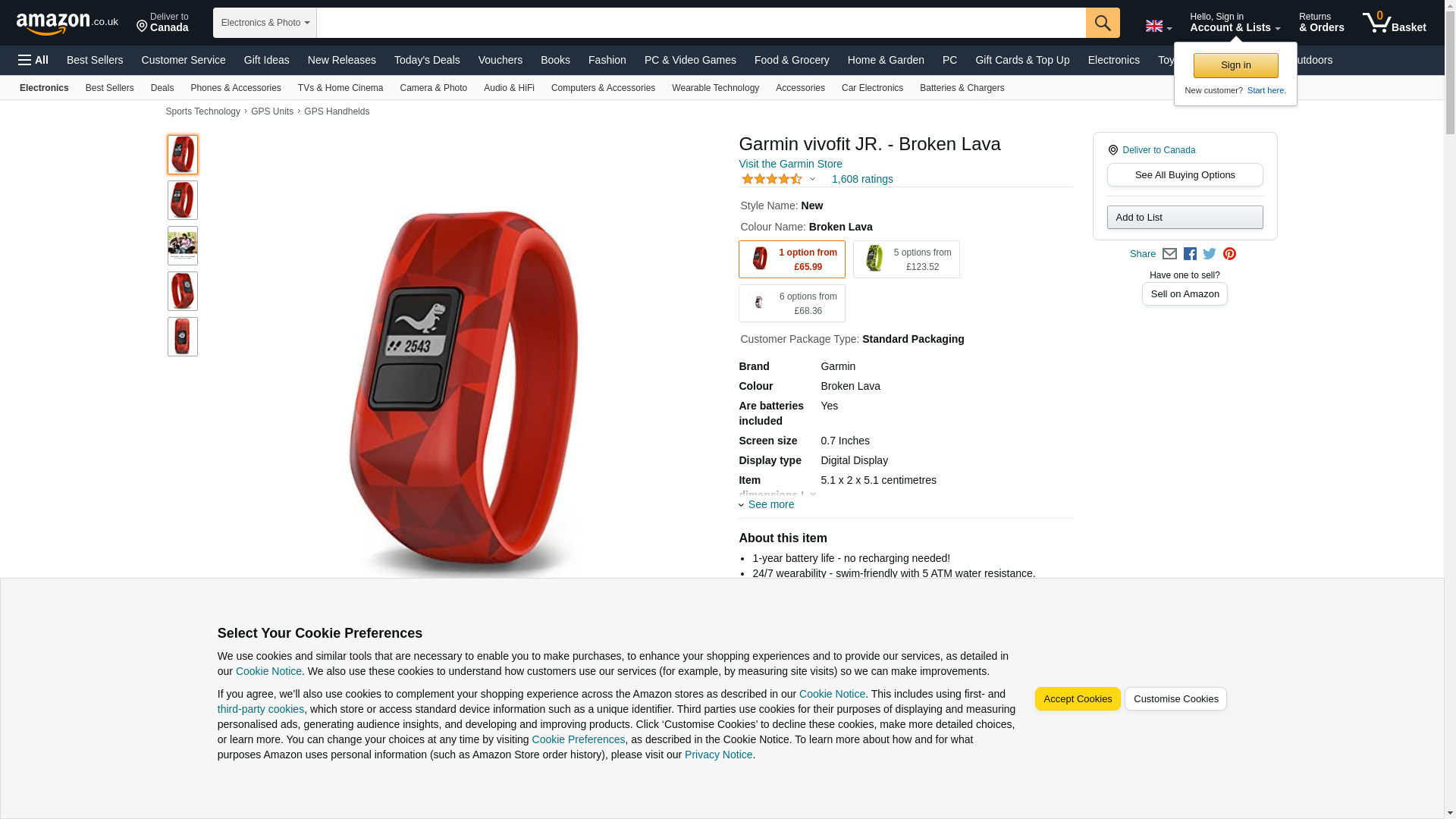Open the Amazon.co.uk home logo

point(67,24)
